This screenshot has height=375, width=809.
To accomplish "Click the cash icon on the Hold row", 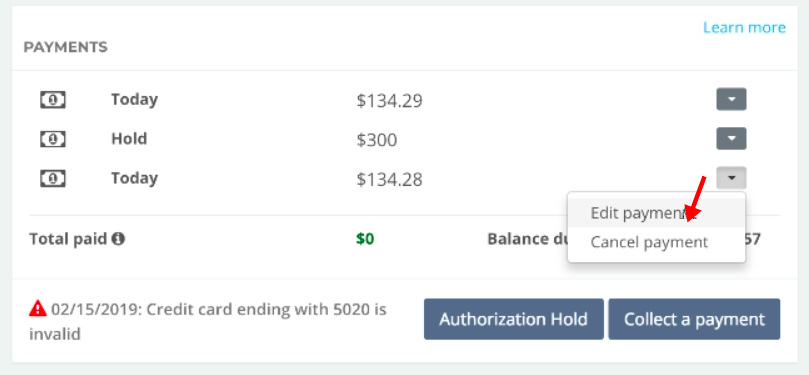I will [x=53, y=139].
